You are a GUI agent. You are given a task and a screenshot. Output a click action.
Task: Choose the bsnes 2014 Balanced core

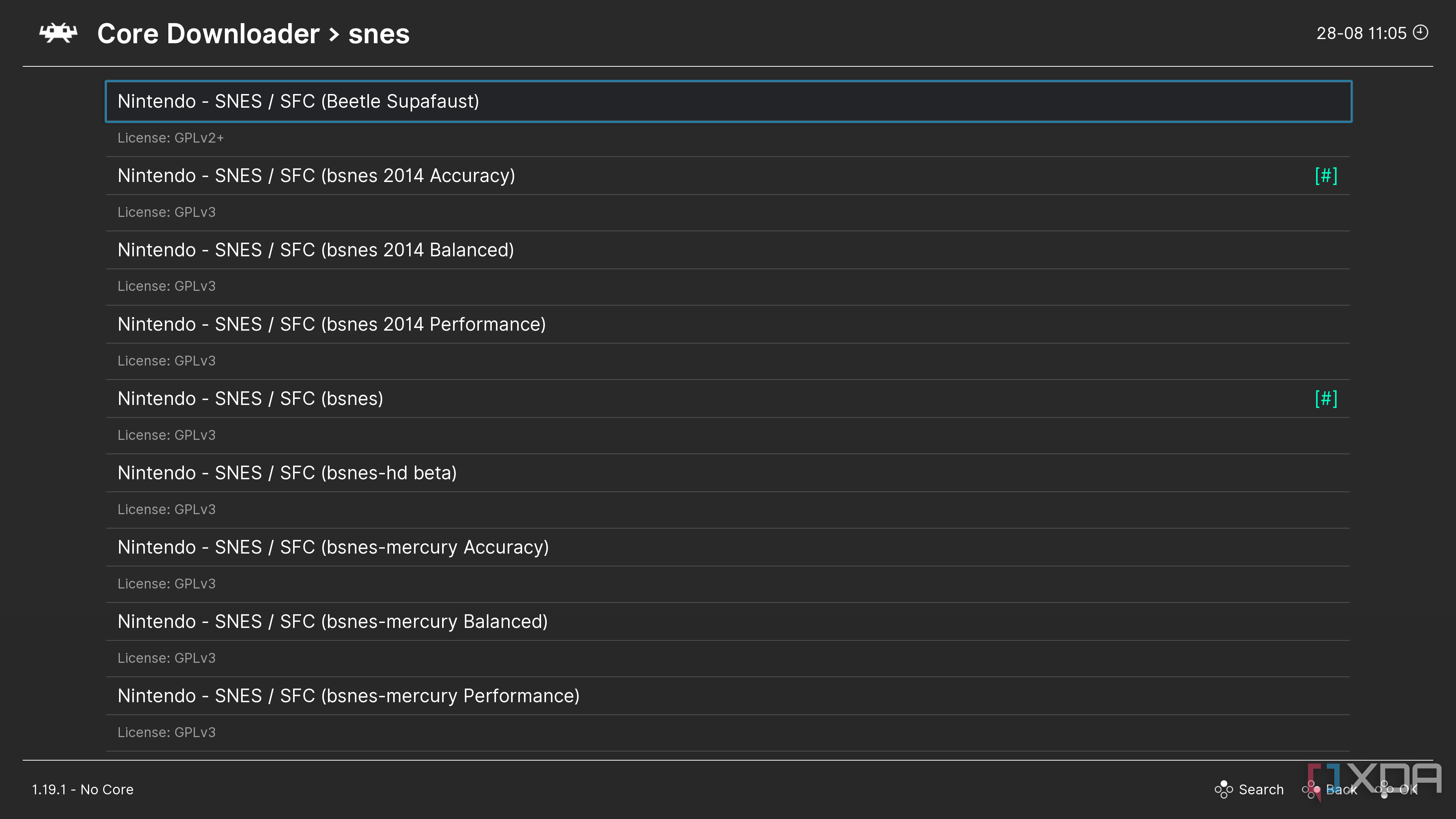728,250
